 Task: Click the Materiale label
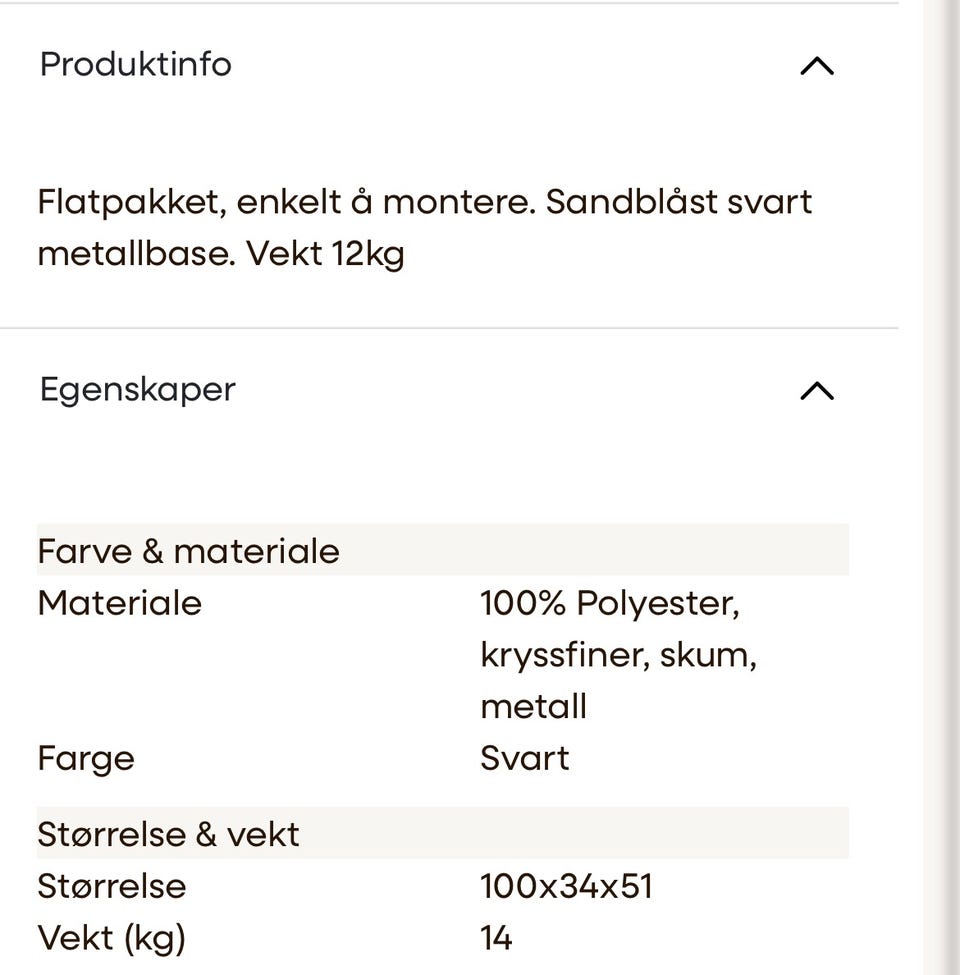[119, 603]
